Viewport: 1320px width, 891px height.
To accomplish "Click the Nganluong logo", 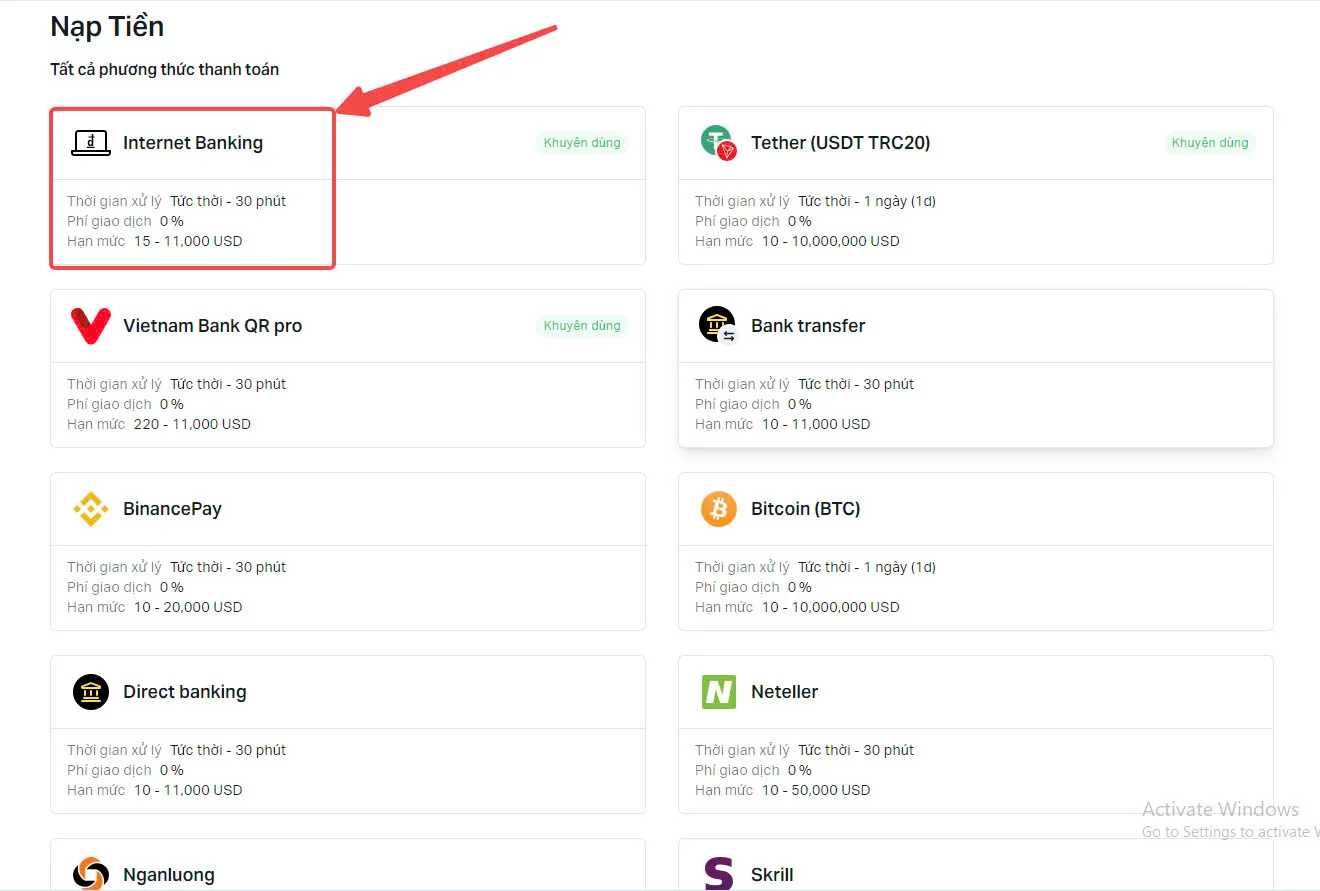I will pos(91,874).
